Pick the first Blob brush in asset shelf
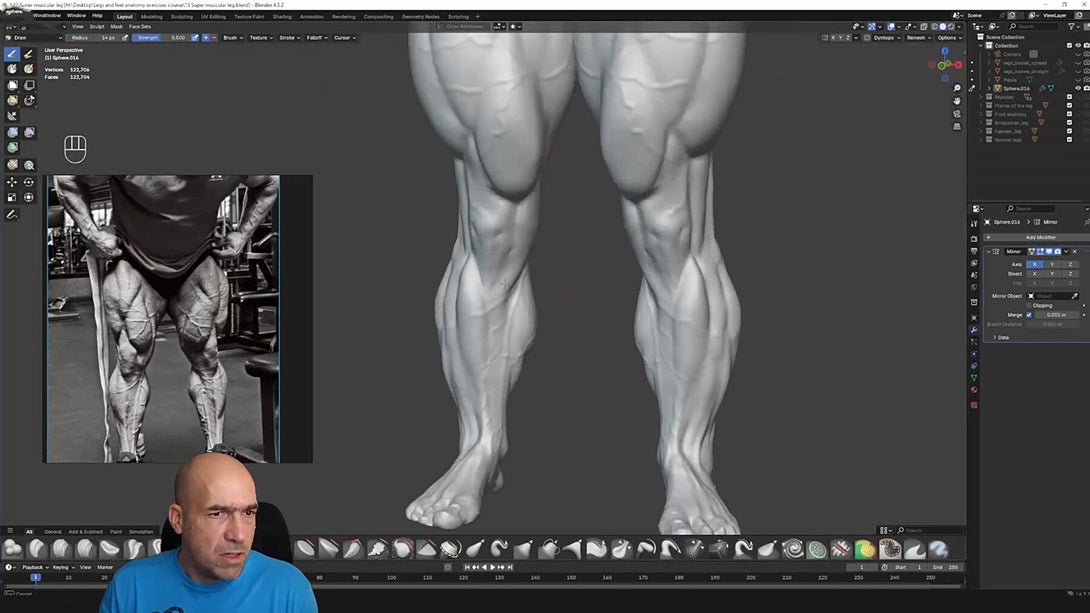The width and height of the screenshot is (1090, 613). [x=13, y=549]
